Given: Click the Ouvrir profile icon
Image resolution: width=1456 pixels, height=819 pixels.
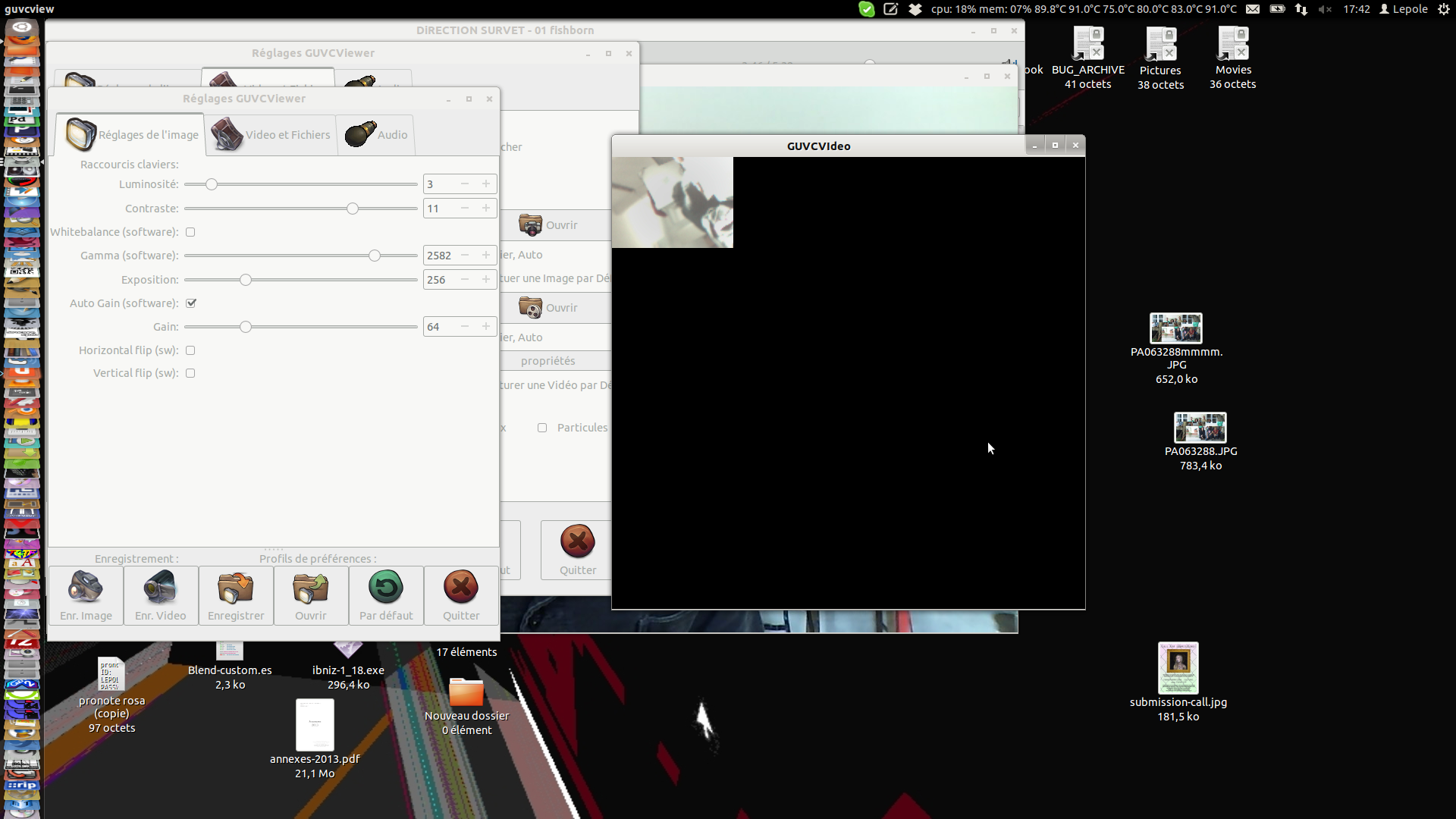Looking at the screenshot, I should [311, 588].
